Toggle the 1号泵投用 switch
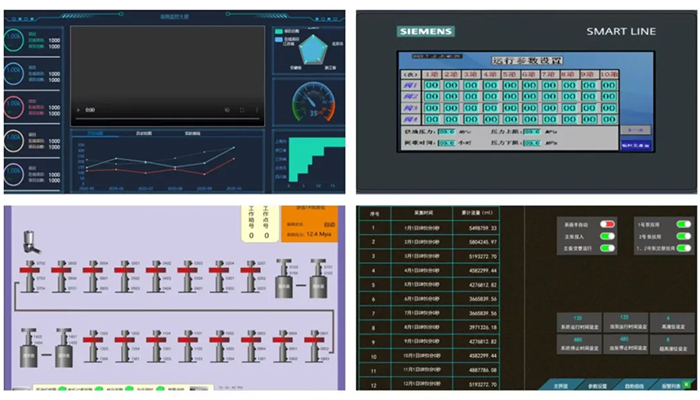Viewport: 700px width, 400px height. click(683, 224)
